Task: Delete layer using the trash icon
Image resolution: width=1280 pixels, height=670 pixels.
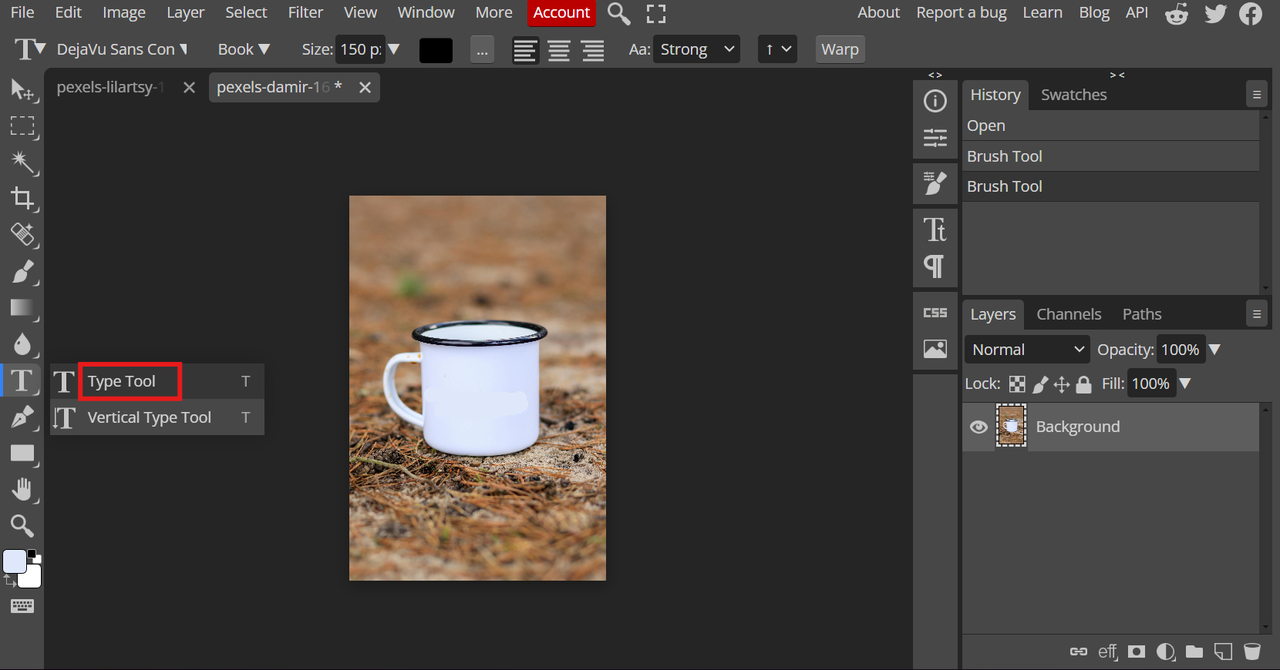Action: pyautogui.click(x=1251, y=651)
